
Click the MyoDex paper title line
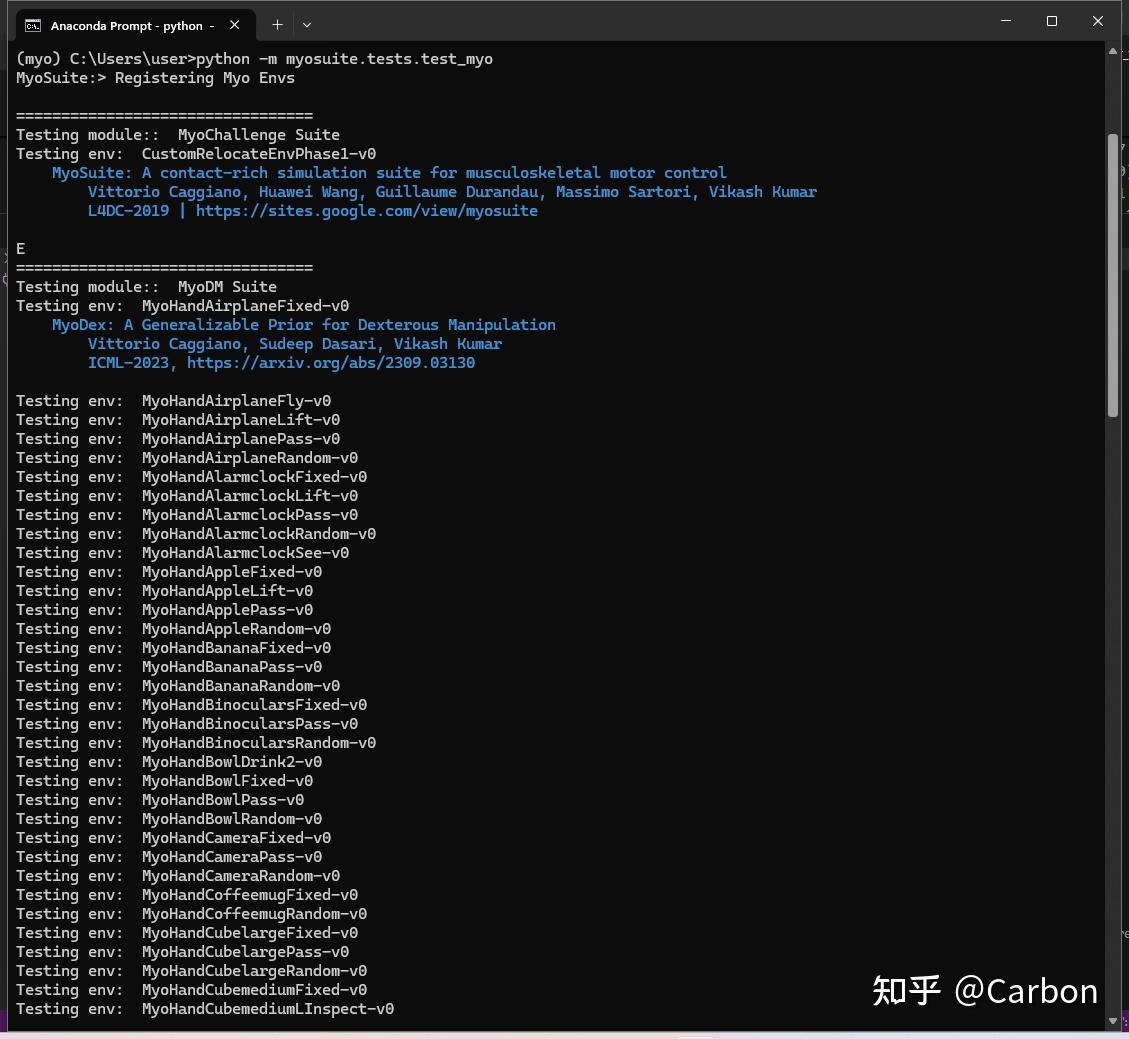click(303, 325)
